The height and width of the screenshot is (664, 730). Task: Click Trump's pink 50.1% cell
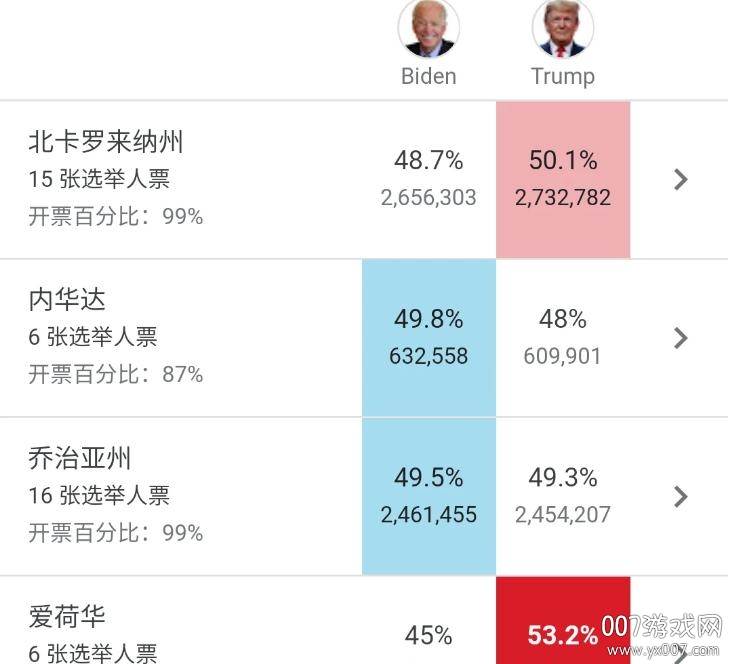pyautogui.click(x=563, y=179)
